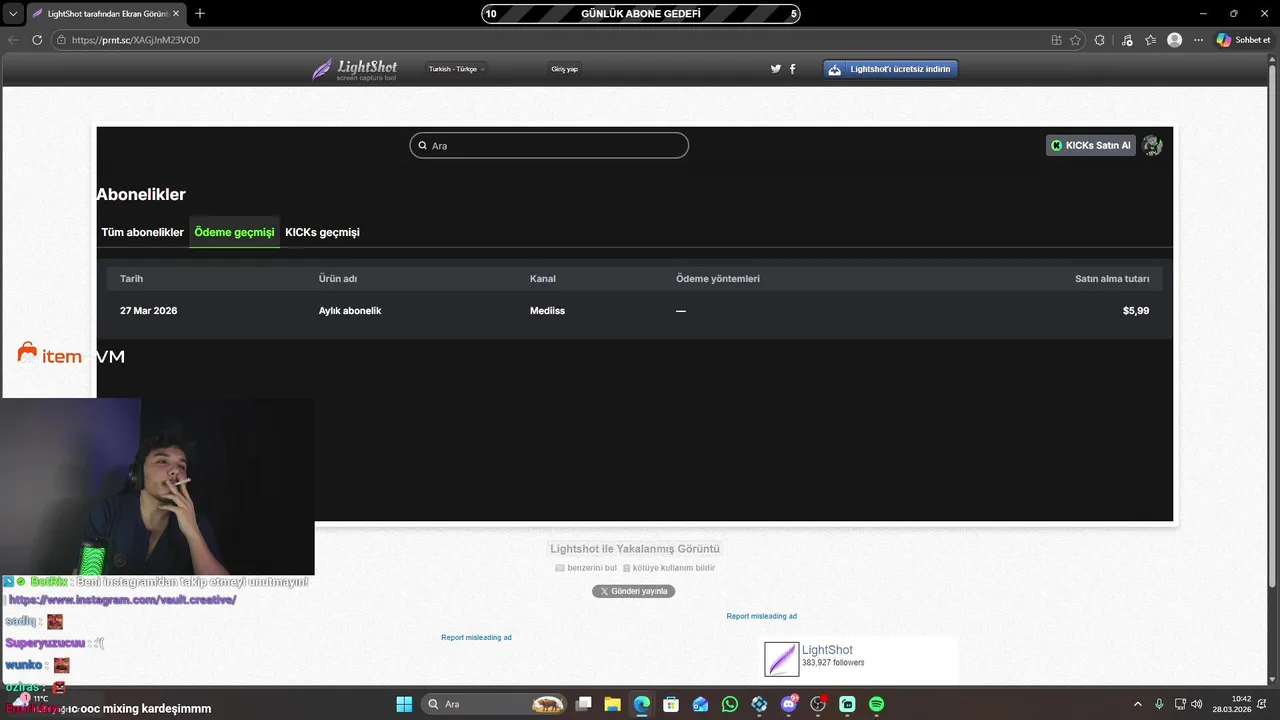Open the browser profile avatar
This screenshot has height=720, width=1280.
click(1174, 40)
